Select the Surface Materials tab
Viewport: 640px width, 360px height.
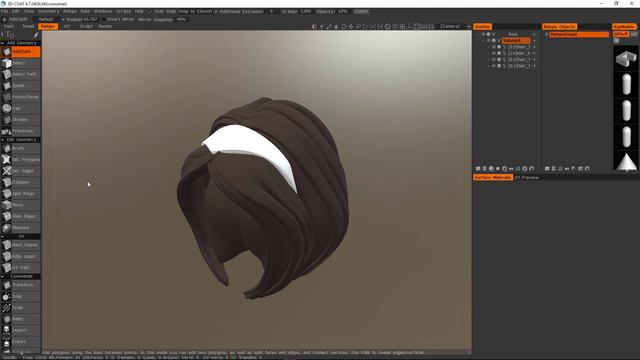pyautogui.click(x=493, y=178)
